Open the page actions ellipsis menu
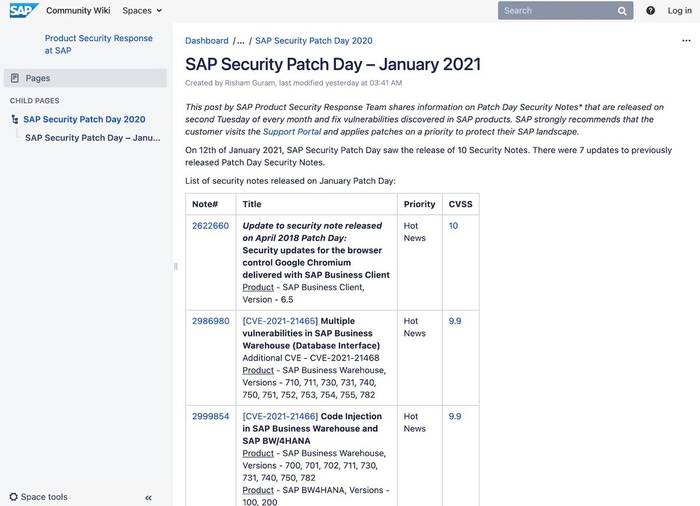Viewport: 700px width, 506px height. point(686,41)
